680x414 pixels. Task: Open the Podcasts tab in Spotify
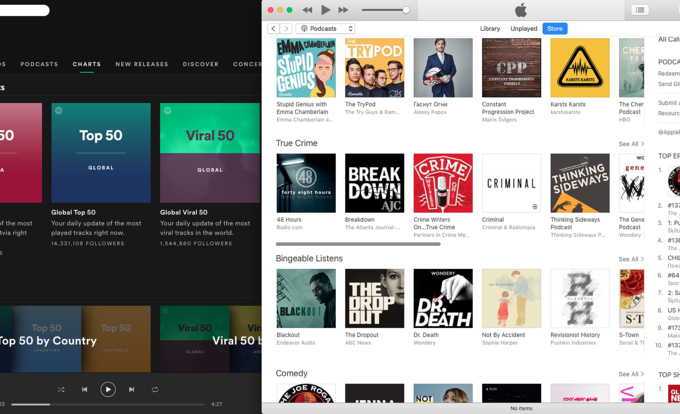39,64
